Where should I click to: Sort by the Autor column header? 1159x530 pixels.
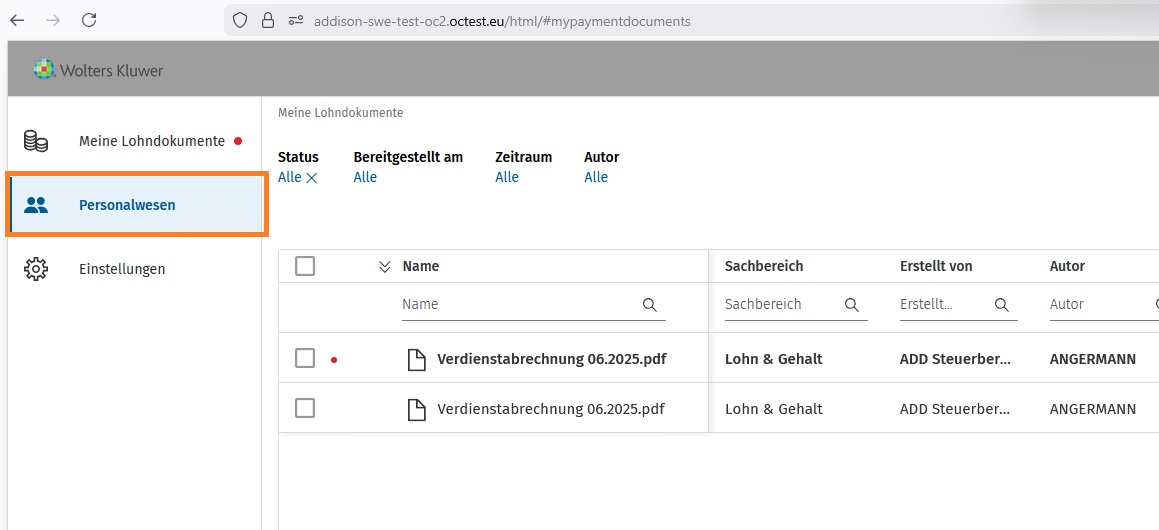1067,266
